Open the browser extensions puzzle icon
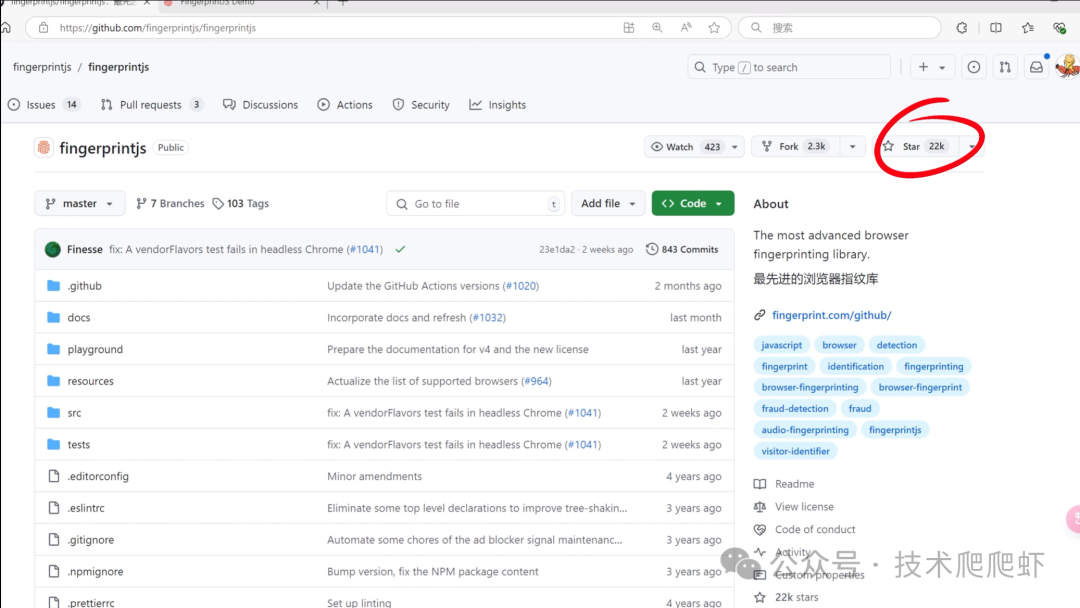This screenshot has width=1080, height=608. [x=962, y=28]
